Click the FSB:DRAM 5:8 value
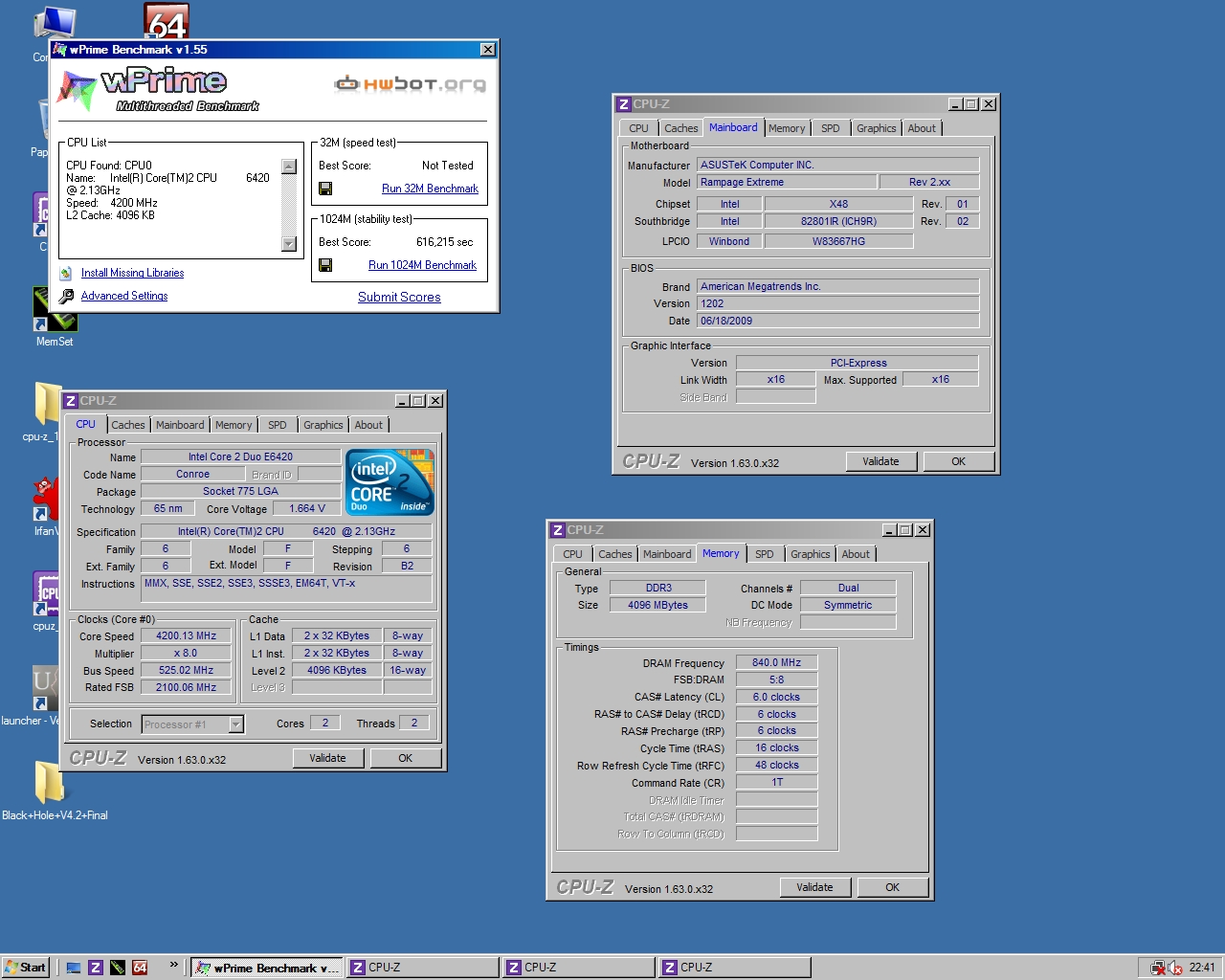This screenshot has height=980, width=1225. (x=776, y=679)
